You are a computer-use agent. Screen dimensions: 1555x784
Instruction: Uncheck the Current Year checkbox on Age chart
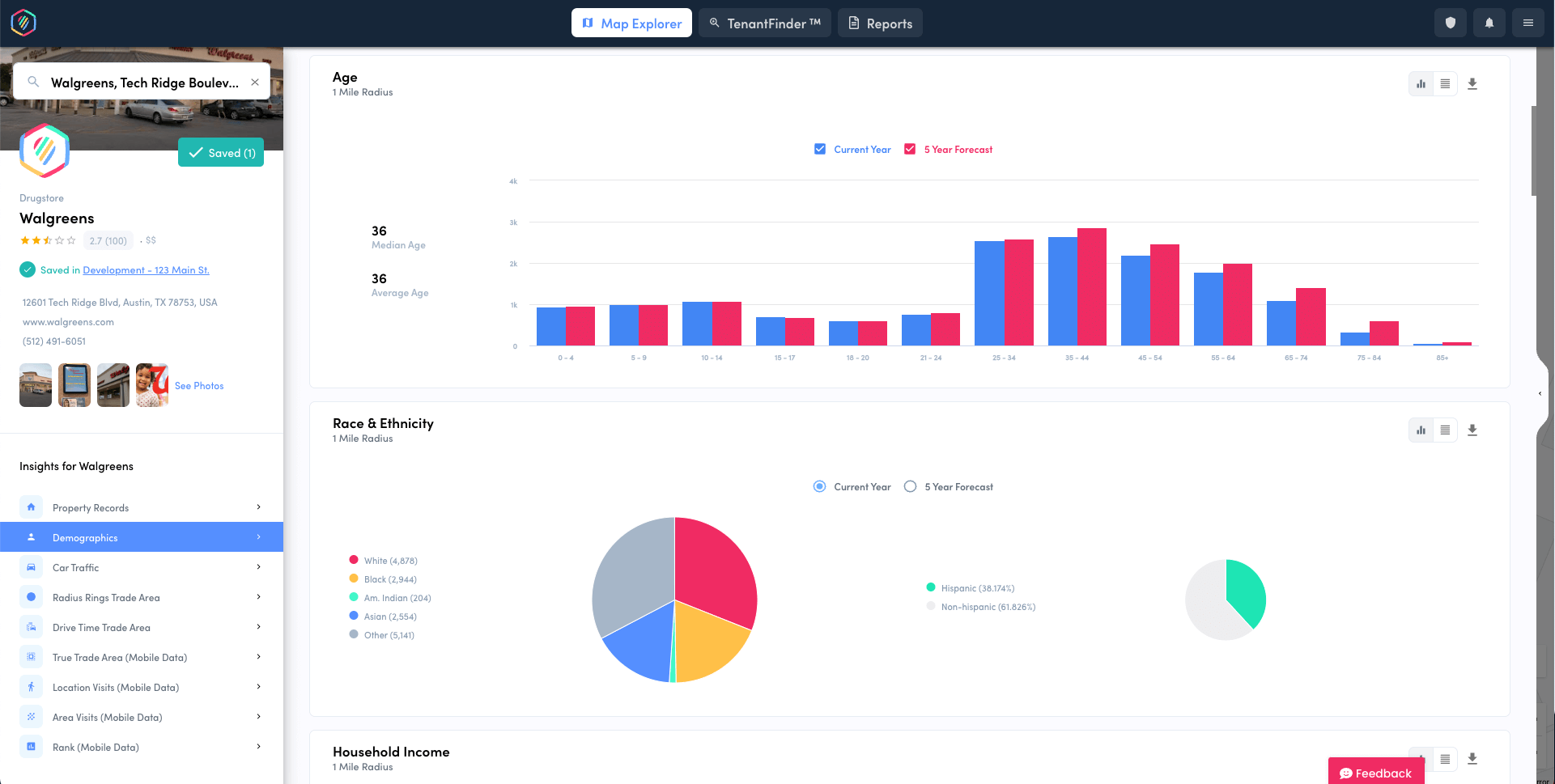(x=820, y=149)
